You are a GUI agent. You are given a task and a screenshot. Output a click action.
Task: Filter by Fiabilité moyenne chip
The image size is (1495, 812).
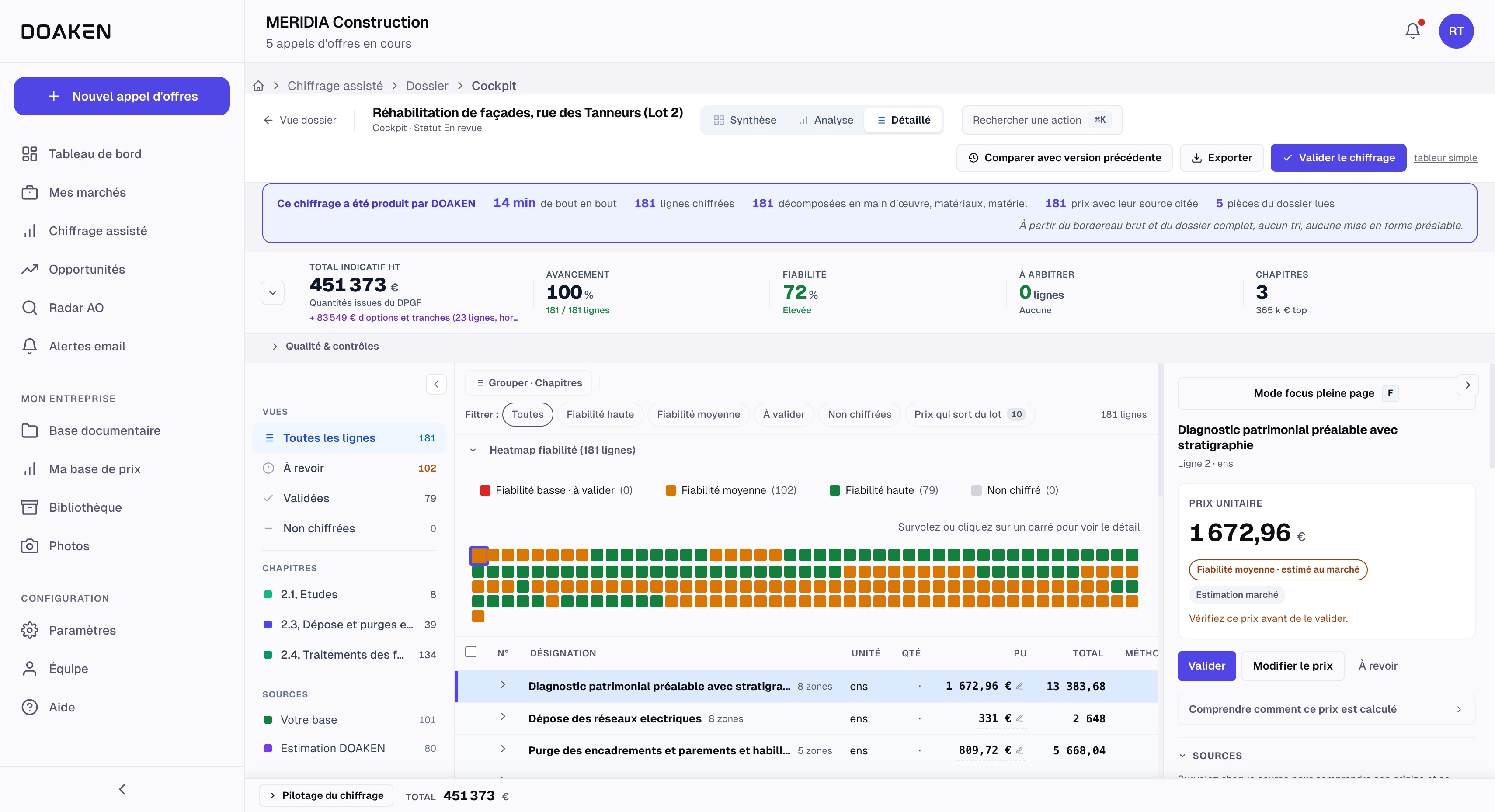[x=698, y=414]
